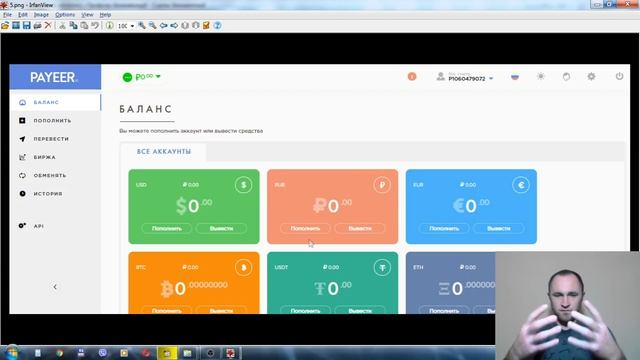Viewport: 640px width, 360px height.
Task: Click the Russian flag language icon
Action: 515,77
